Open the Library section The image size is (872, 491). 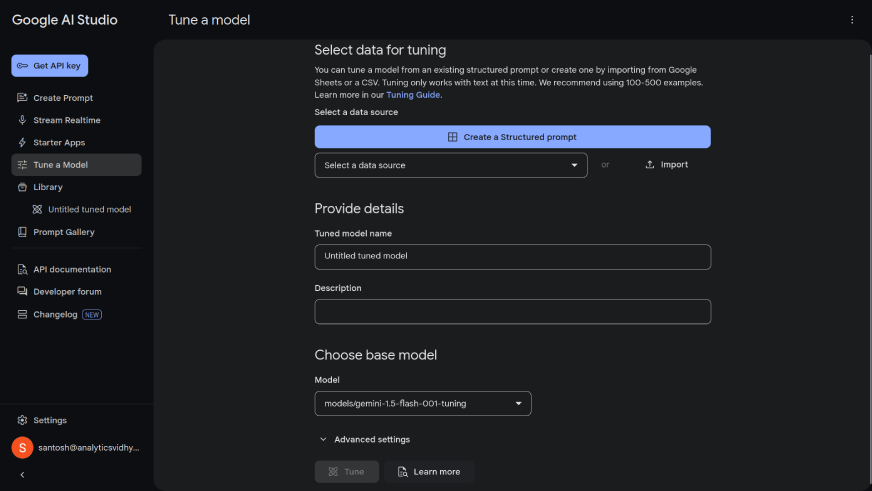point(76,187)
